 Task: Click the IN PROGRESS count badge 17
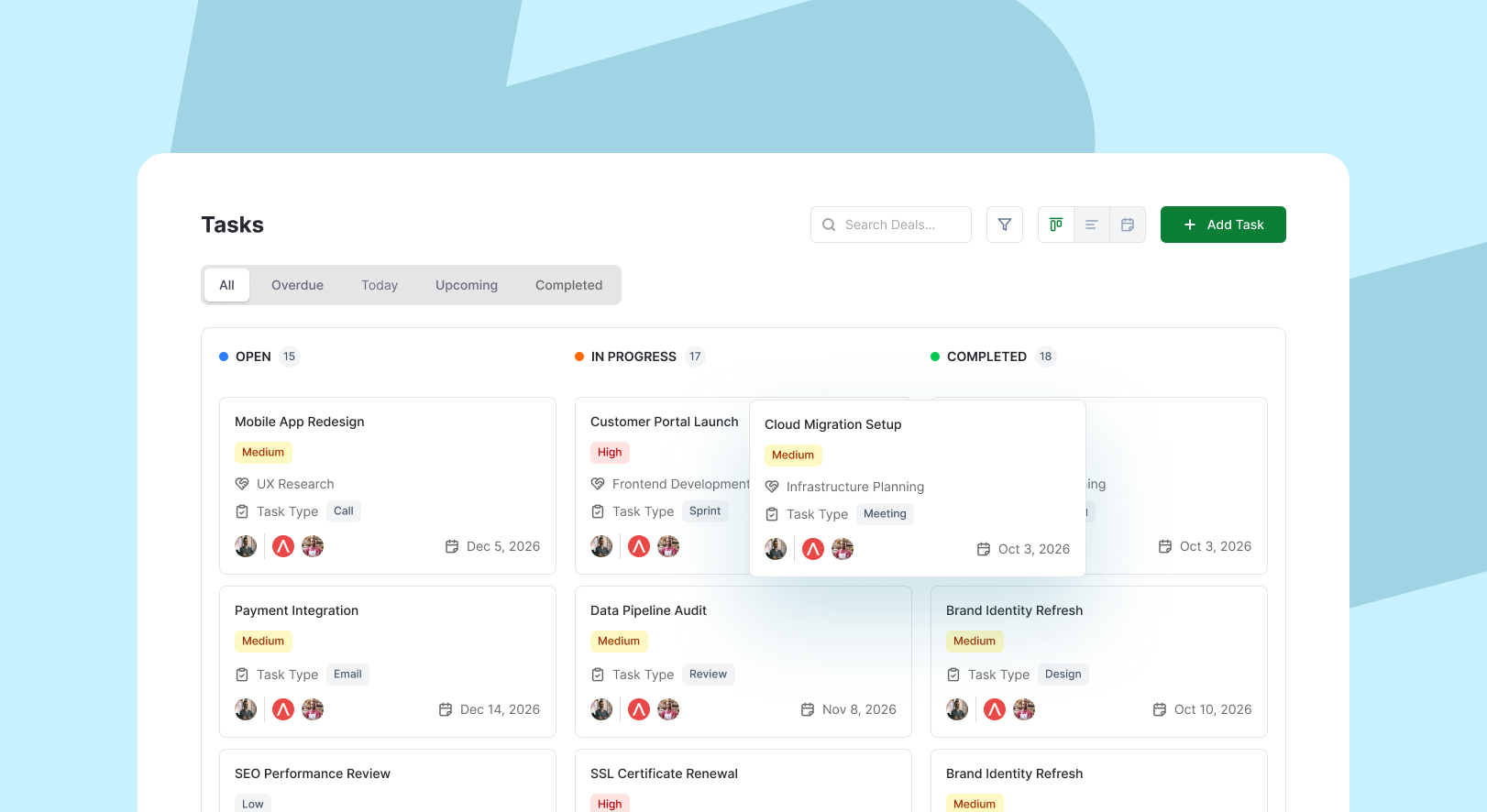tap(695, 357)
